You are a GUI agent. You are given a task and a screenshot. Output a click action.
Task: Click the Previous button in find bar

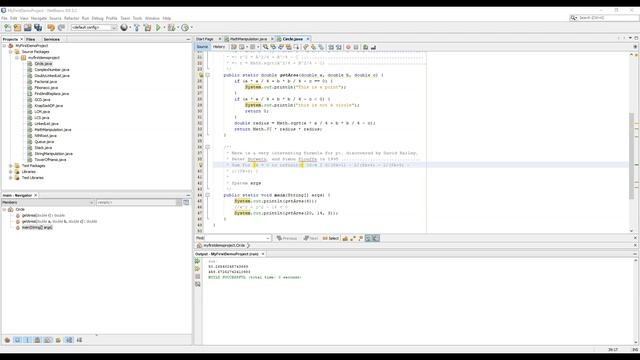point(287,238)
